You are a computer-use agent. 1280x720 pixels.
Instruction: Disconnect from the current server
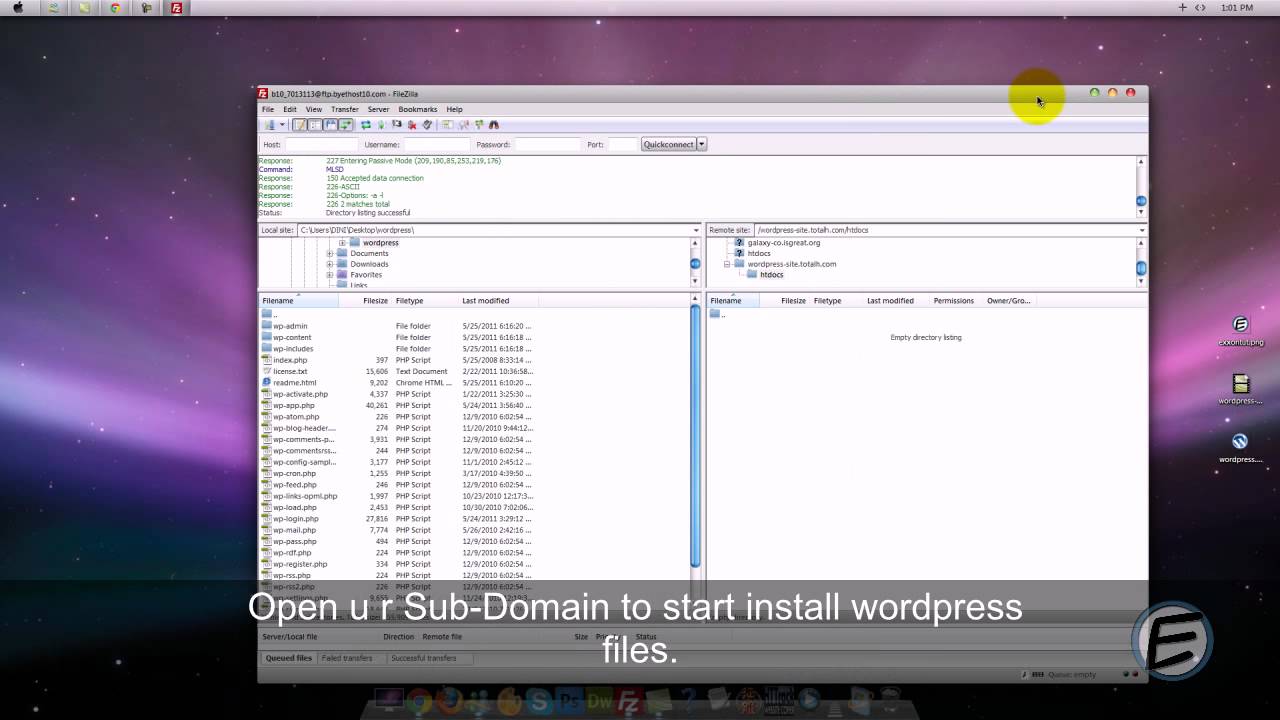click(412, 125)
